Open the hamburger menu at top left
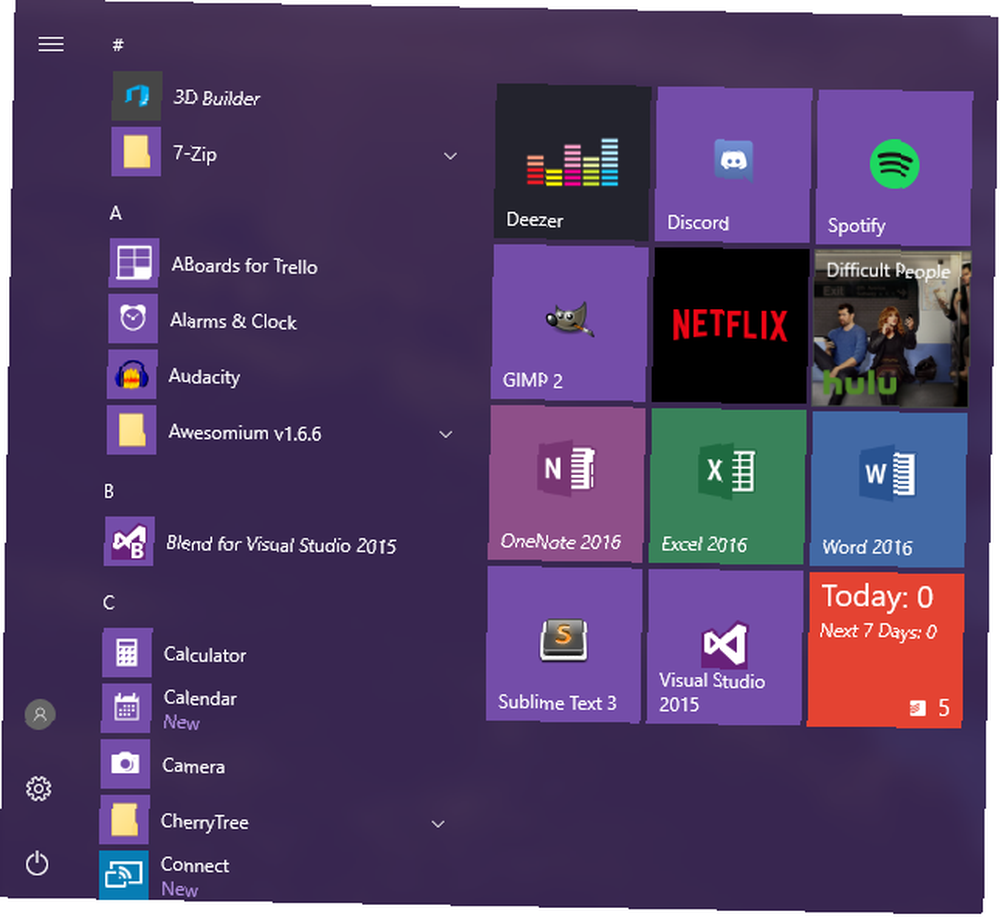The width and height of the screenshot is (1000, 917). [x=51, y=44]
